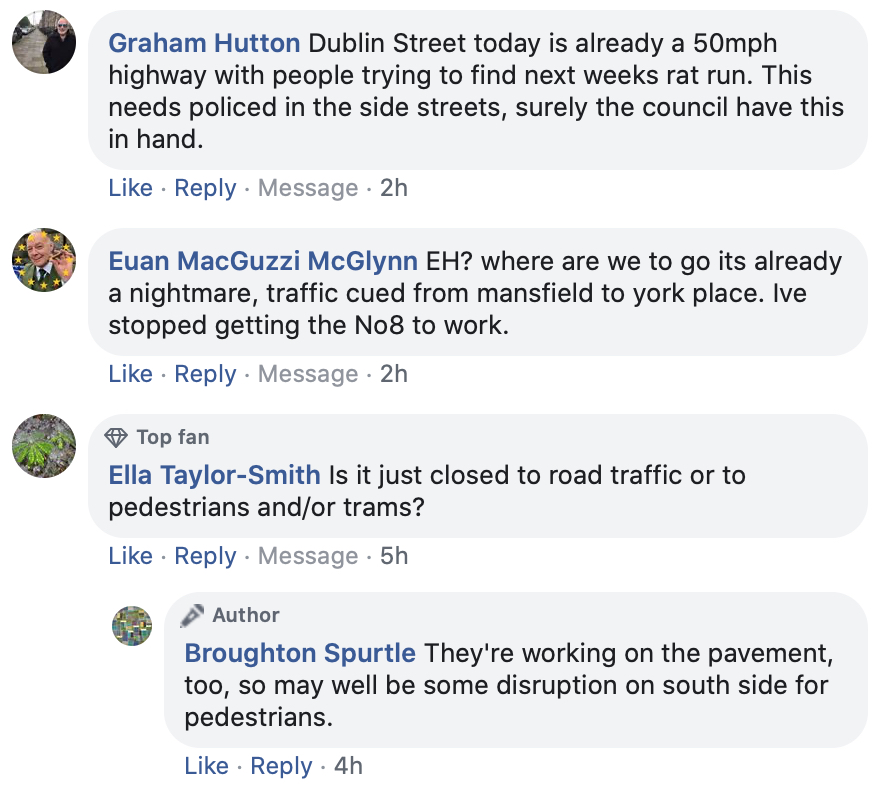The width and height of the screenshot is (880, 796).
Task: Click the Author pencil badge icon
Action: pos(192,616)
